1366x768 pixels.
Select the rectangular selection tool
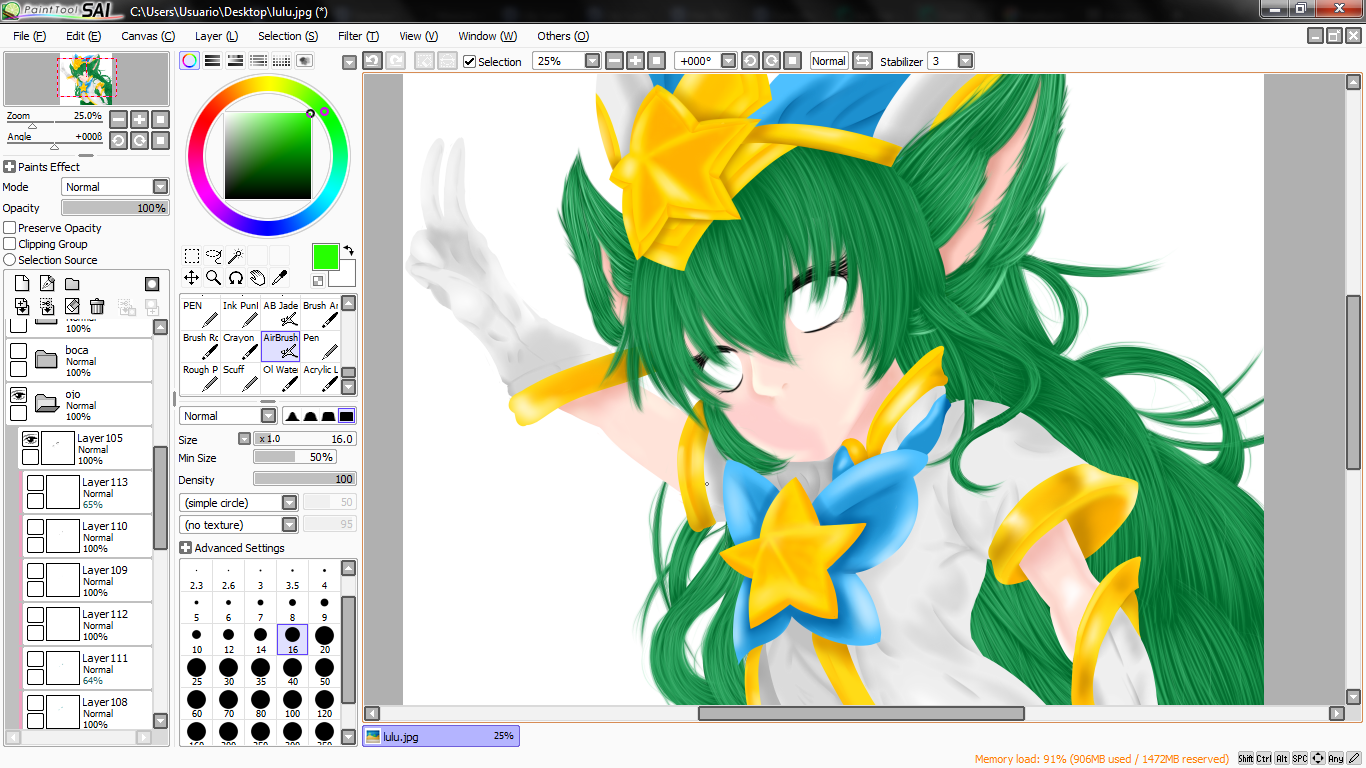(x=191, y=256)
